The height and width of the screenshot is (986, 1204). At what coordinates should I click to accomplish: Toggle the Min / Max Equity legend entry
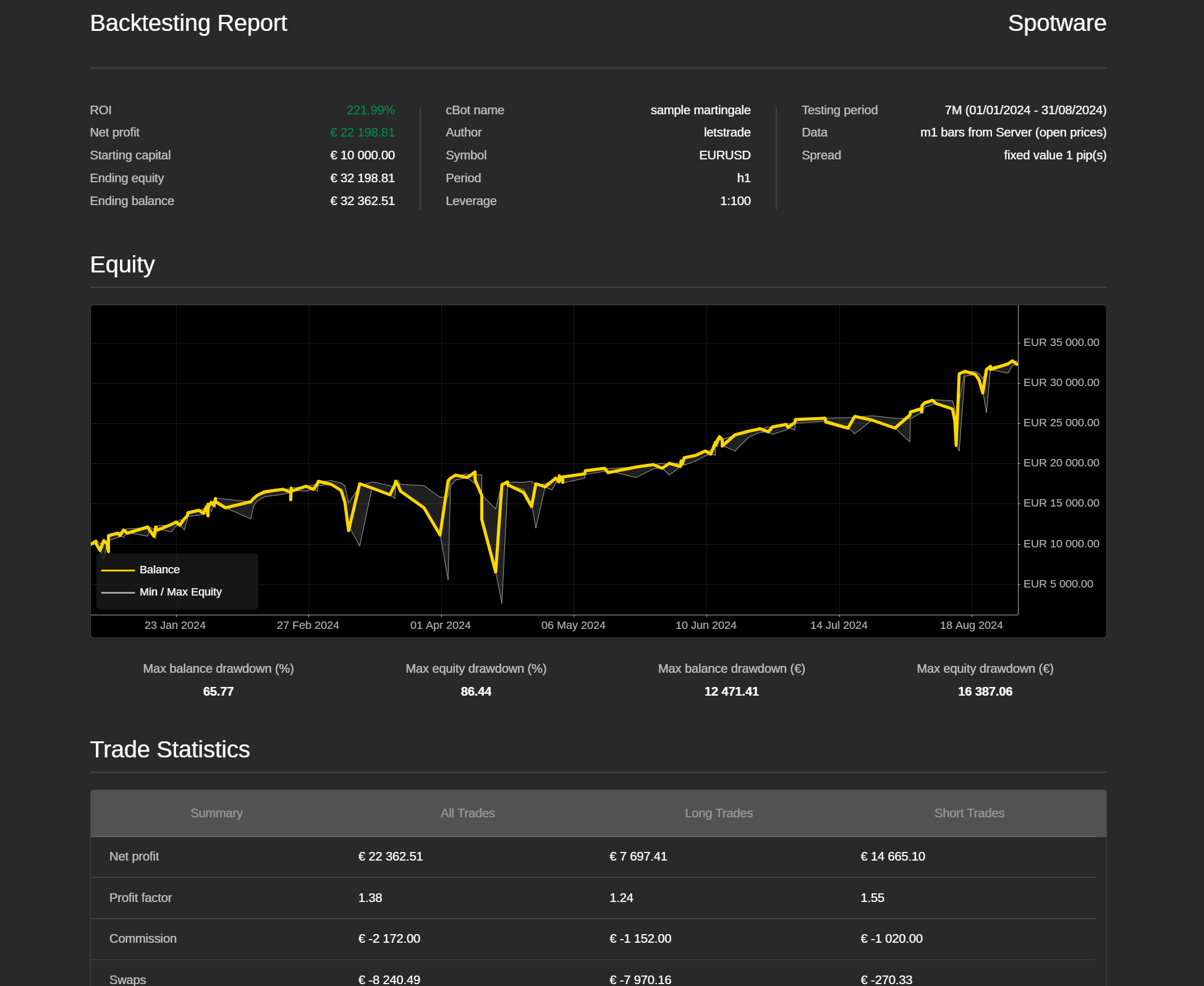coord(180,592)
